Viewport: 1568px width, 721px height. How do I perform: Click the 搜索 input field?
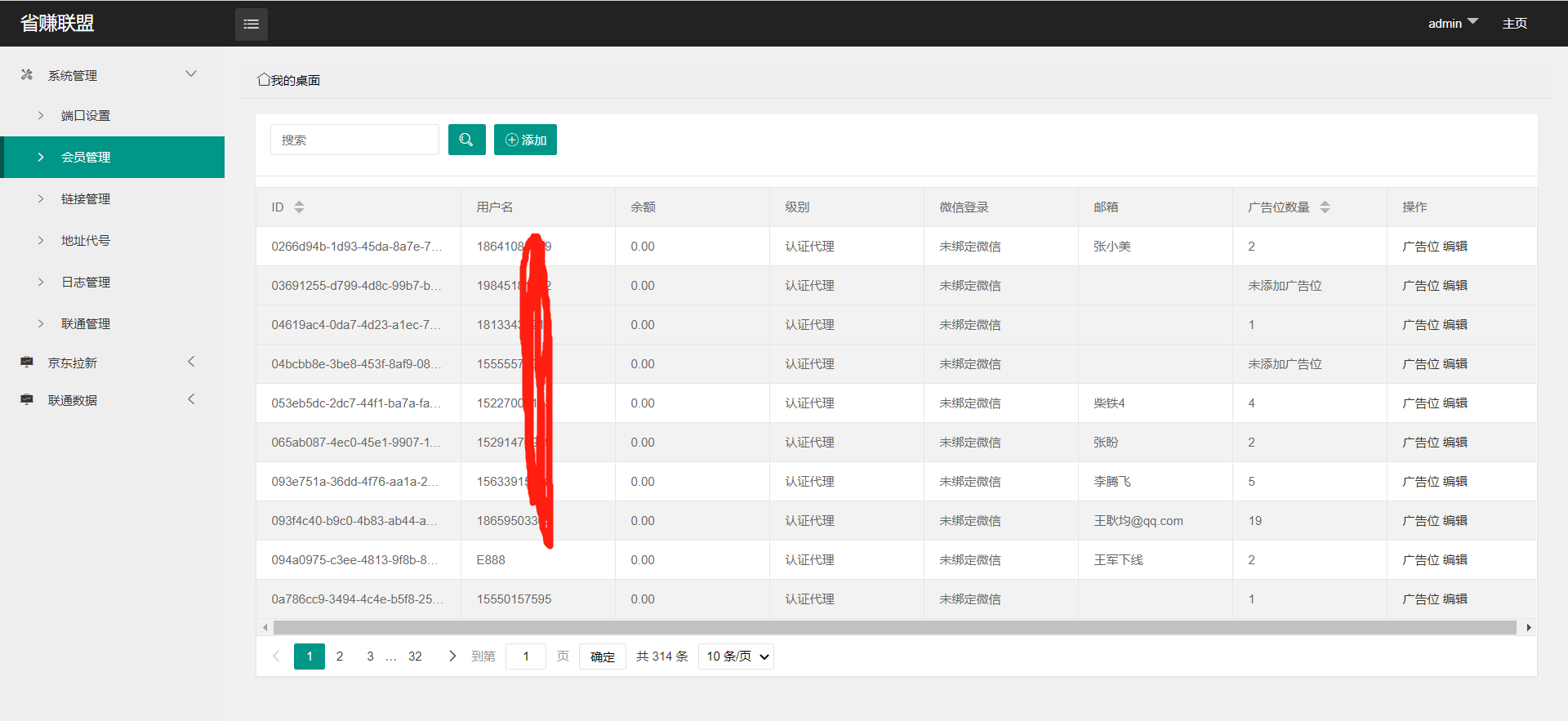pyautogui.click(x=354, y=140)
